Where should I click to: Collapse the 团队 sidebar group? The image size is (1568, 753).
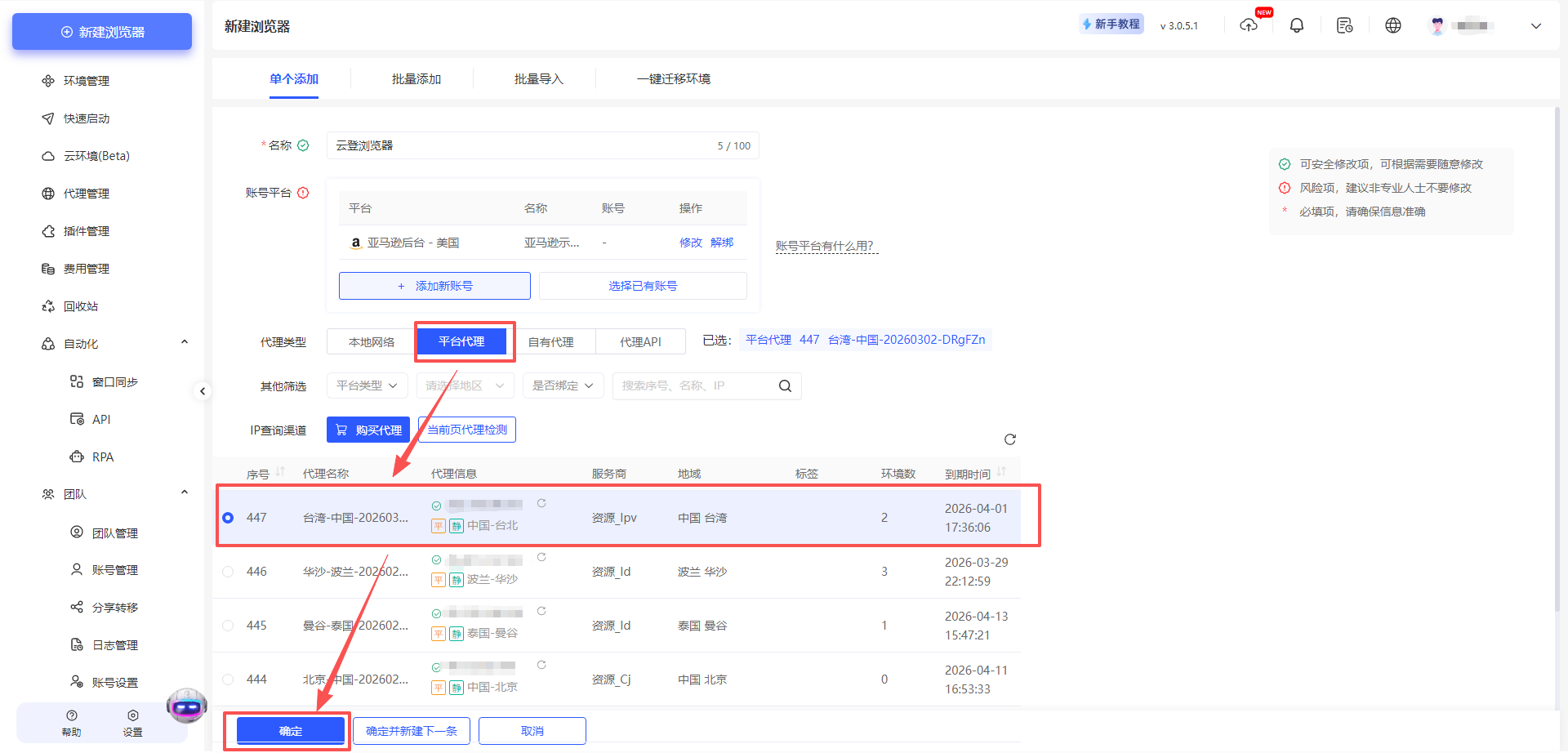tap(185, 492)
